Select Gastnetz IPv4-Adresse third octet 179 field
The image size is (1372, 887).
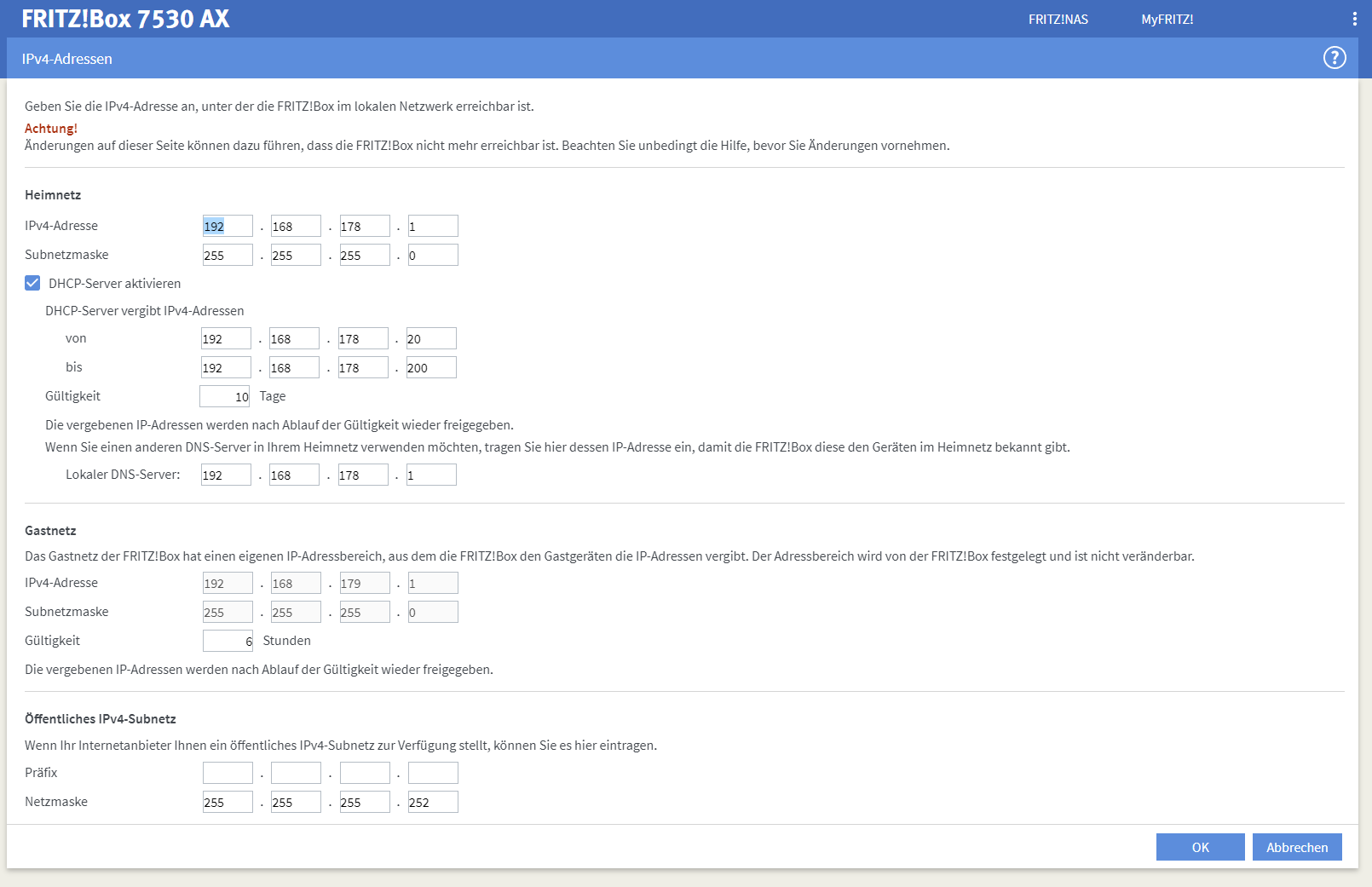[365, 583]
